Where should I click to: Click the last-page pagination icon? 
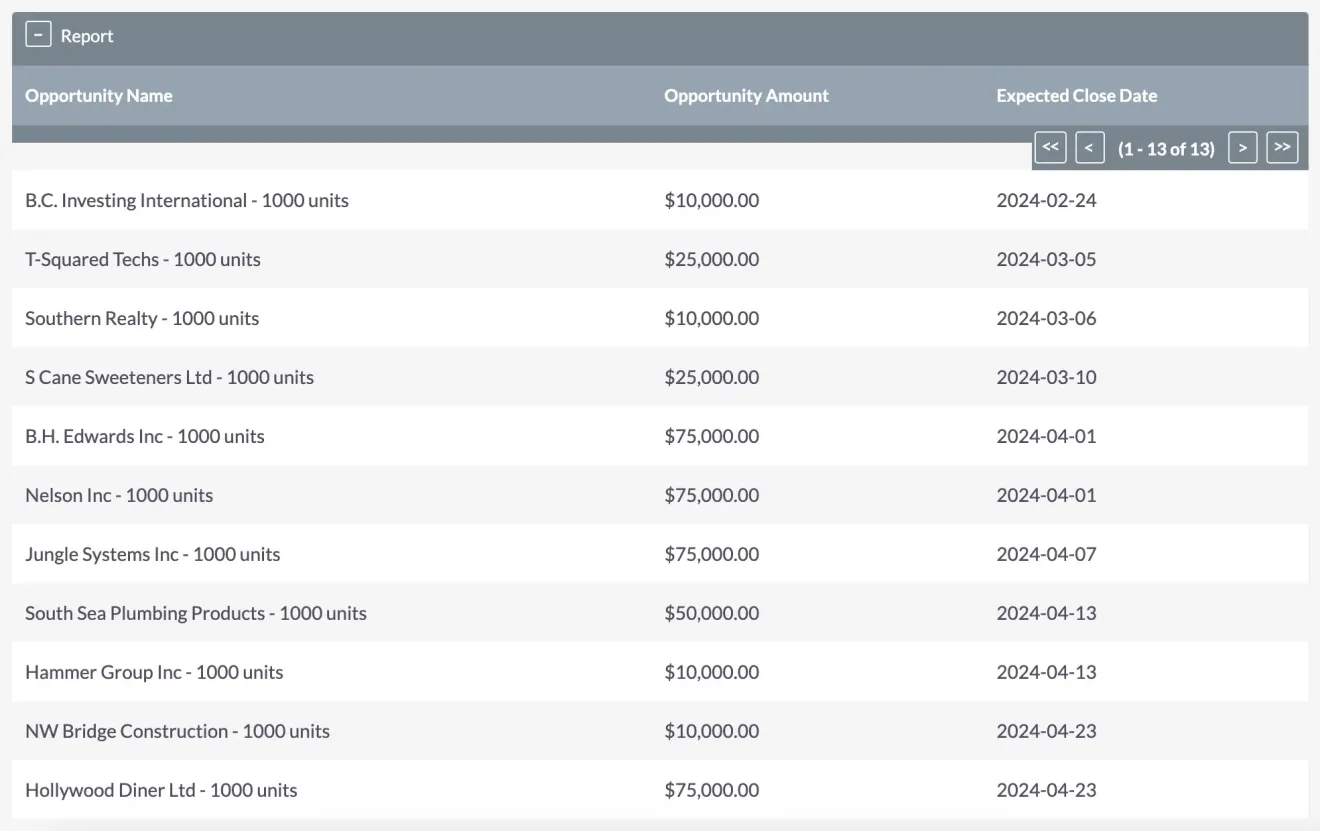click(1282, 147)
